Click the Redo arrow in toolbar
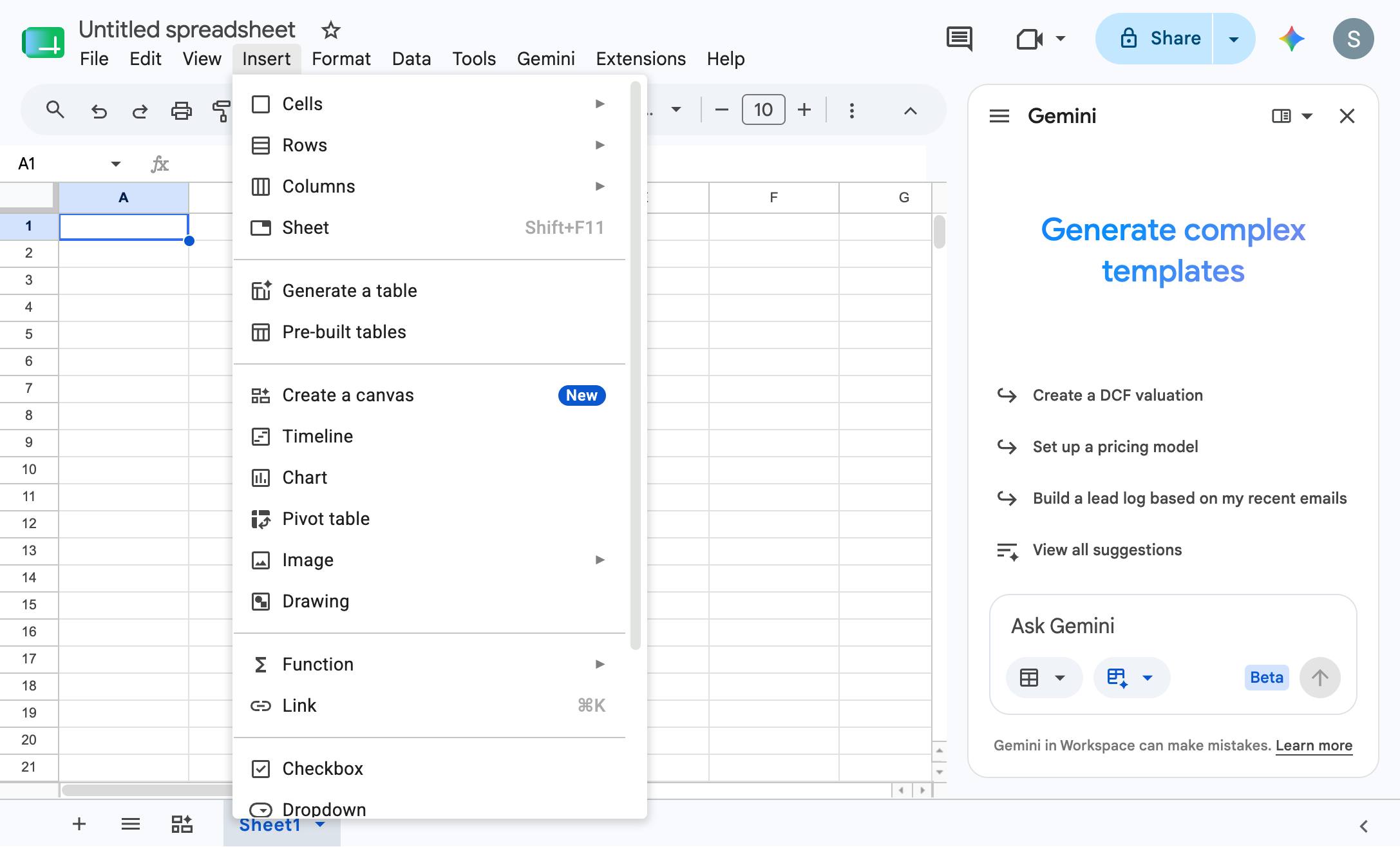 coord(140,111)
